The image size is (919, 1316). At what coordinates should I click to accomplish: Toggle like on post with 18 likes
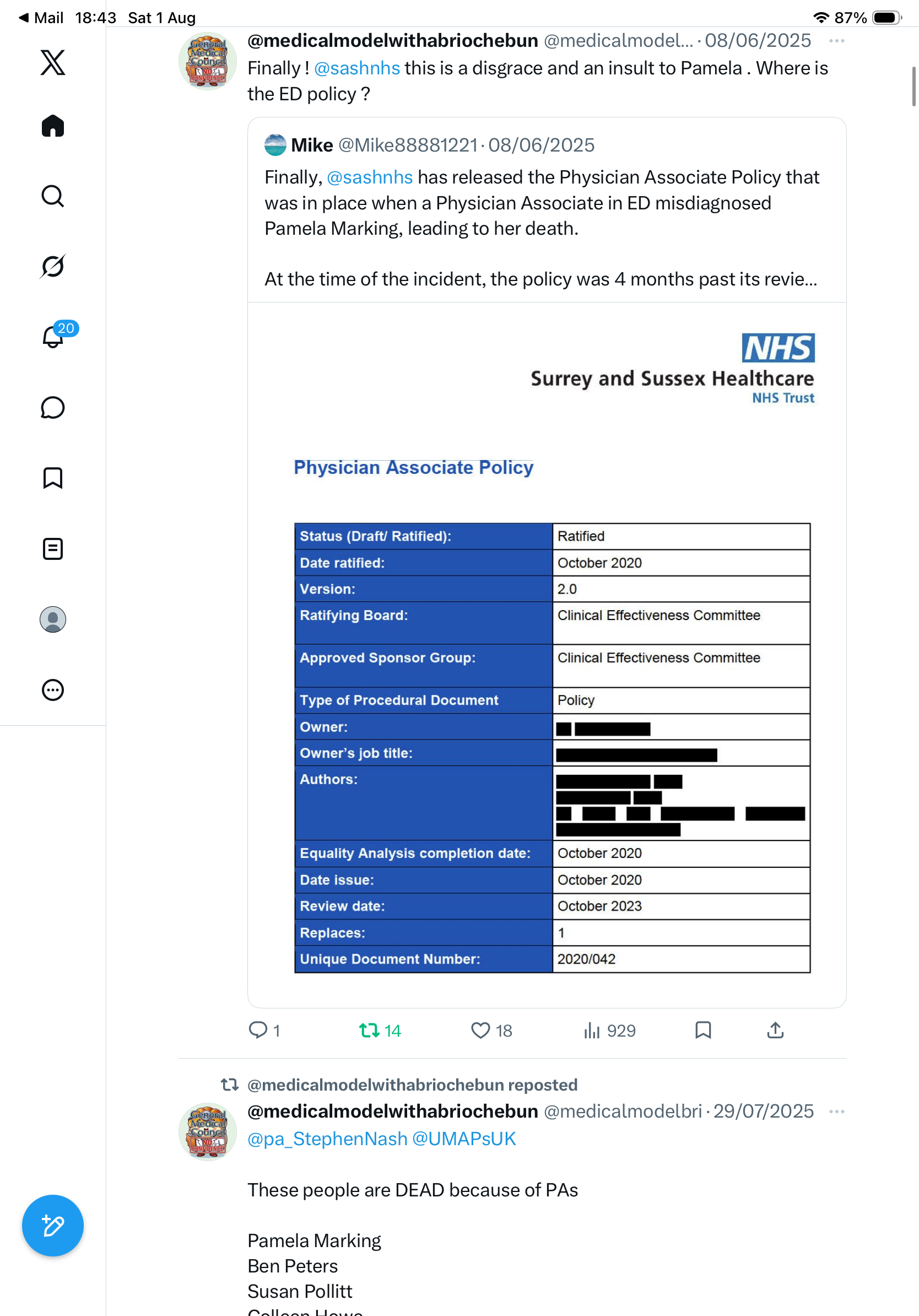click(x=491, y=1031)
